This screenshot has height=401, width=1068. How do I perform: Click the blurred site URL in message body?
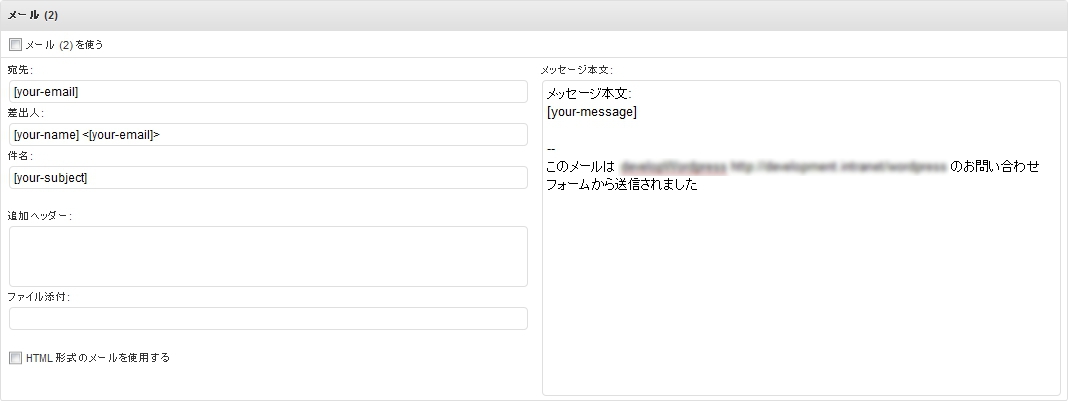pyautogui.click(x=838, y=166)
